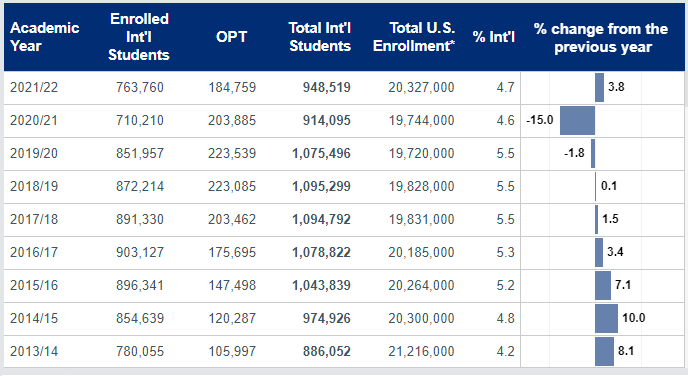Click the 7.1 bar for 2015/16

(x=603, y=285)
